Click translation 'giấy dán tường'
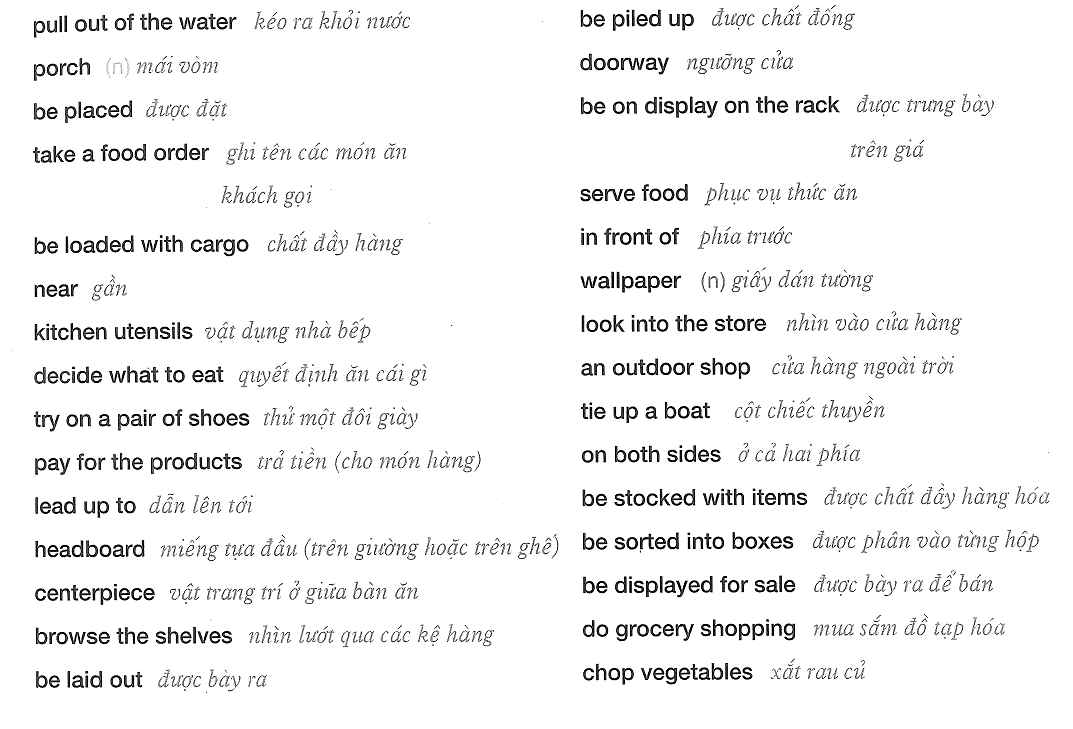 802,281
